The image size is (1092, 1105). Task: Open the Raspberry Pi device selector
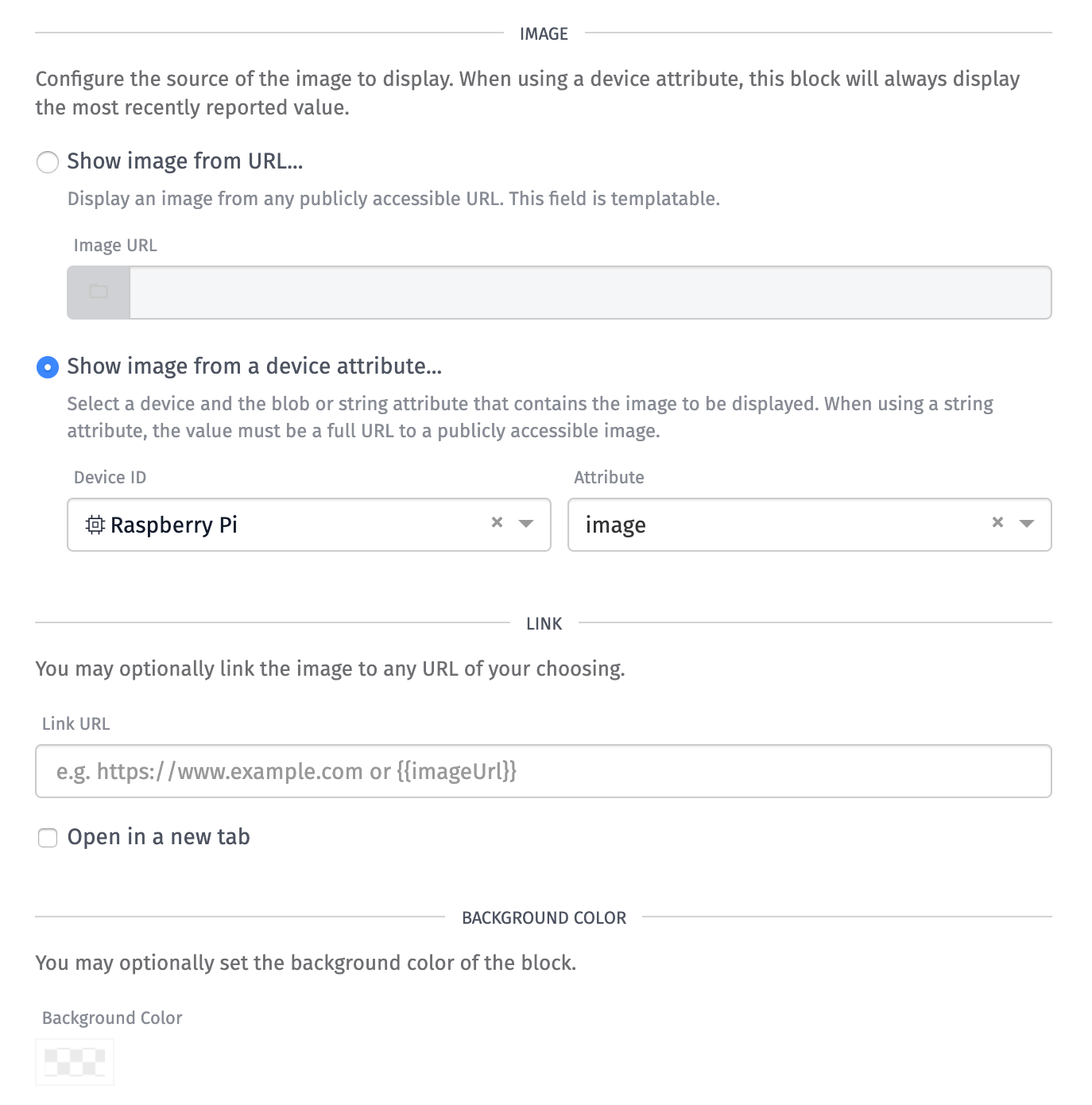coord(309,525)
